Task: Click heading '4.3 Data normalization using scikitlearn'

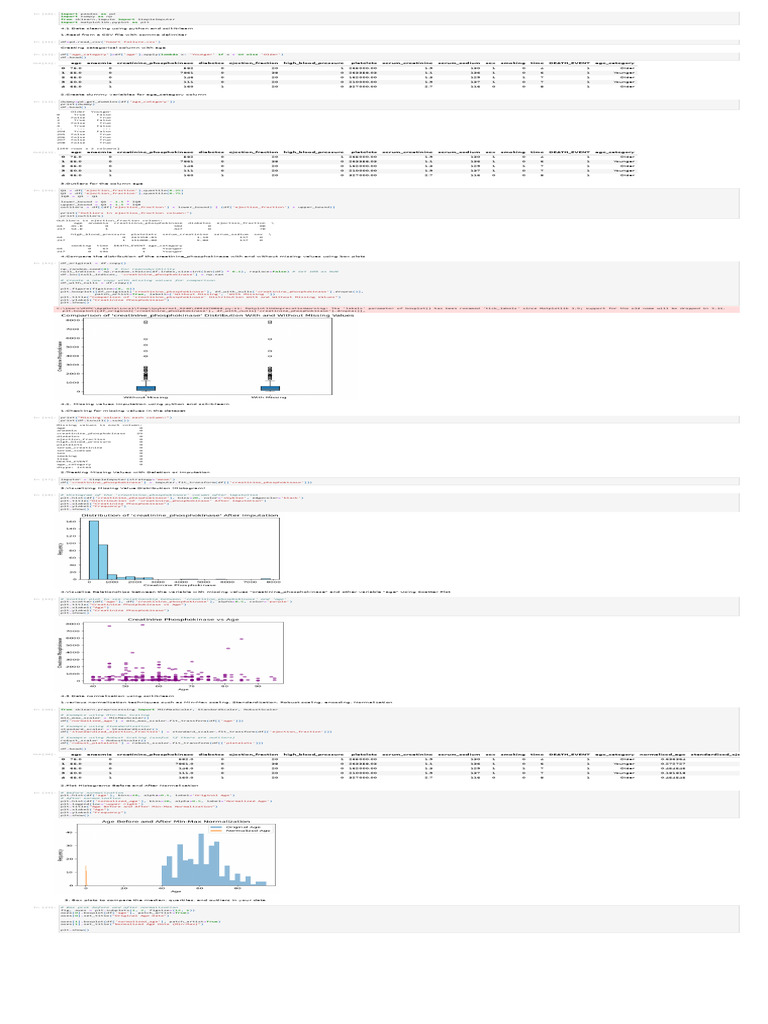Action: coord(118,696)
